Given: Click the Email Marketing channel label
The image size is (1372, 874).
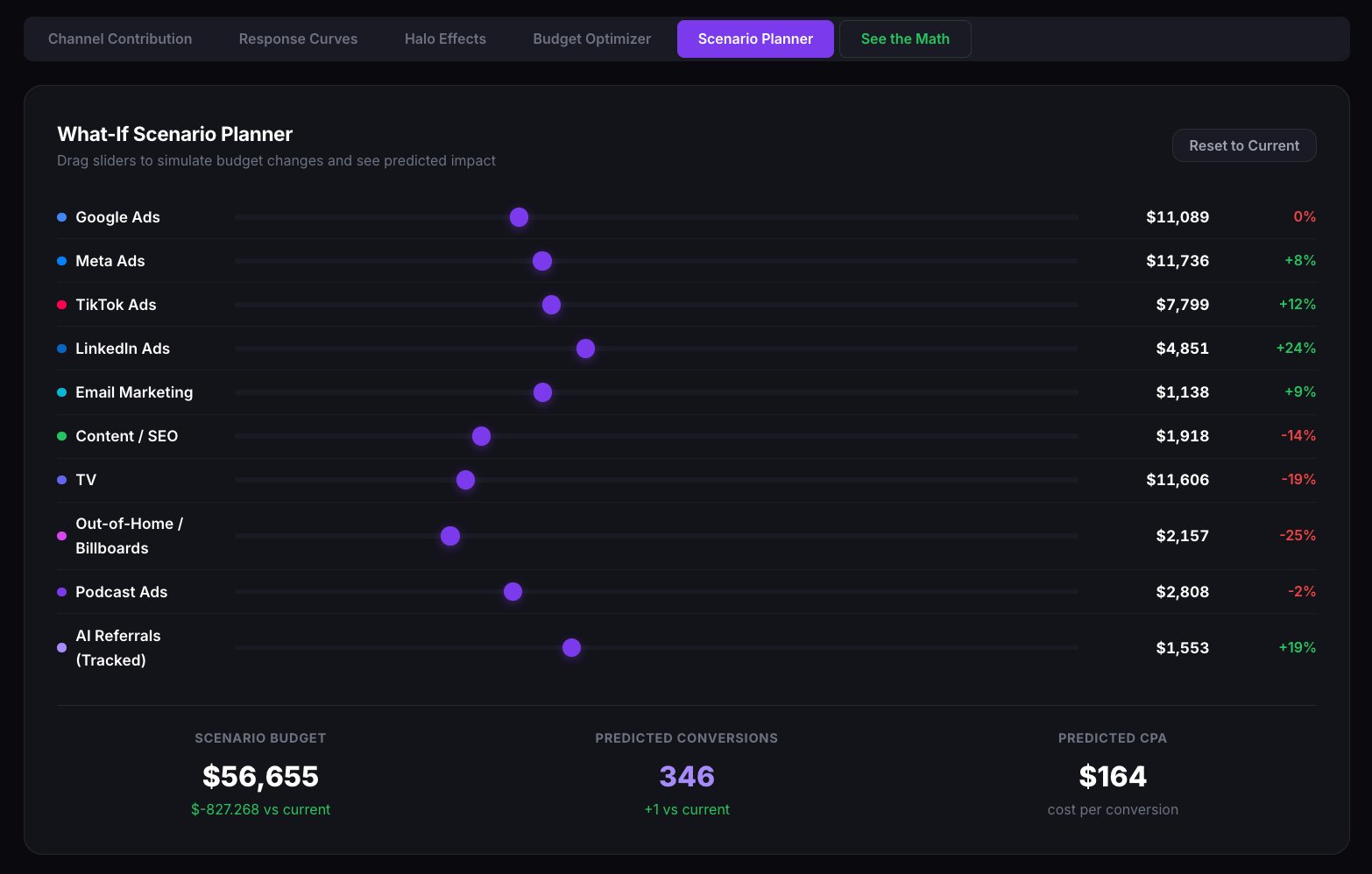Looking at the screenshot, I should (x=134, y=392).
